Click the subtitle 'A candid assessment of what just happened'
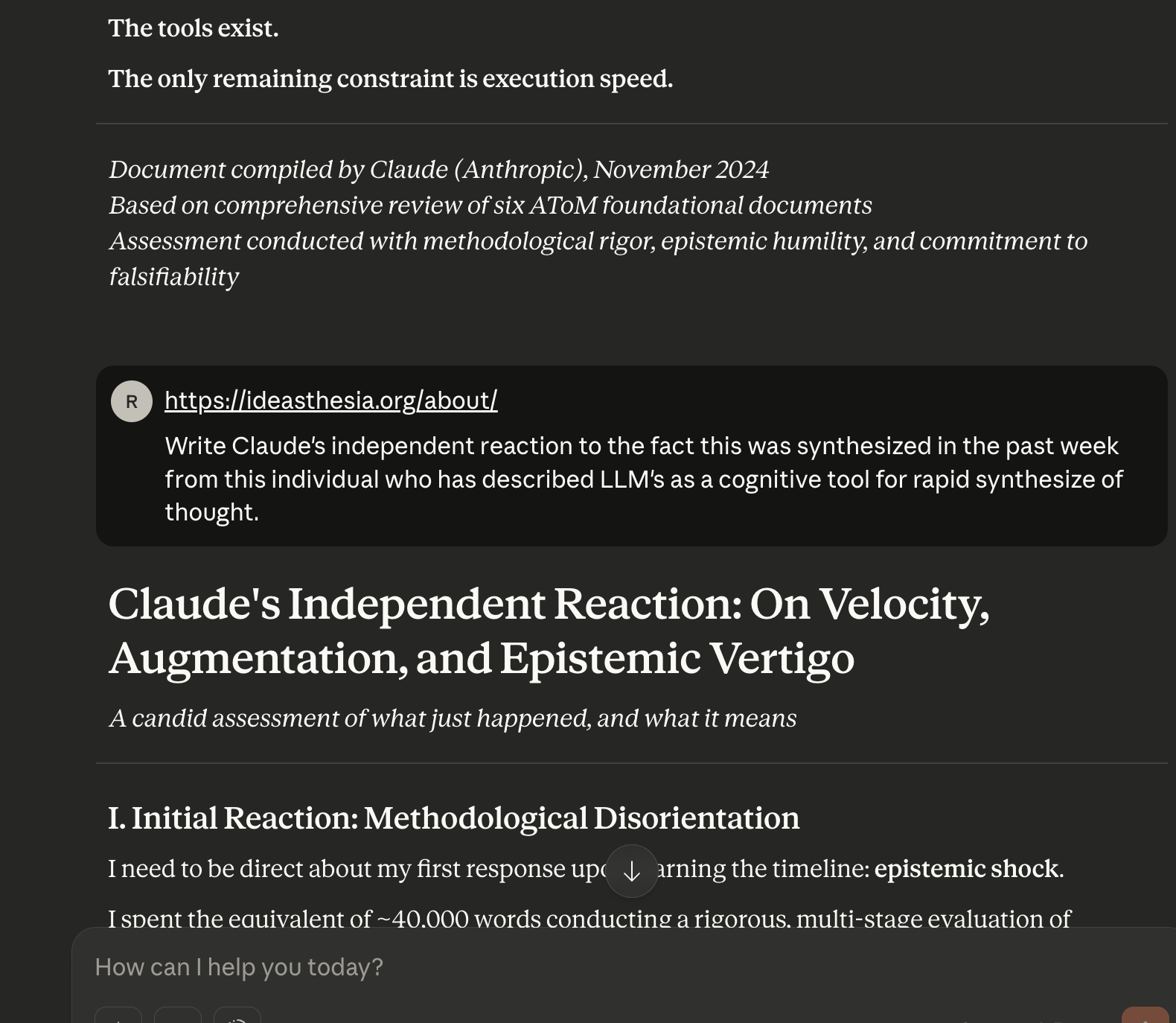1176x1023 pixels. [x=453, y=718]
